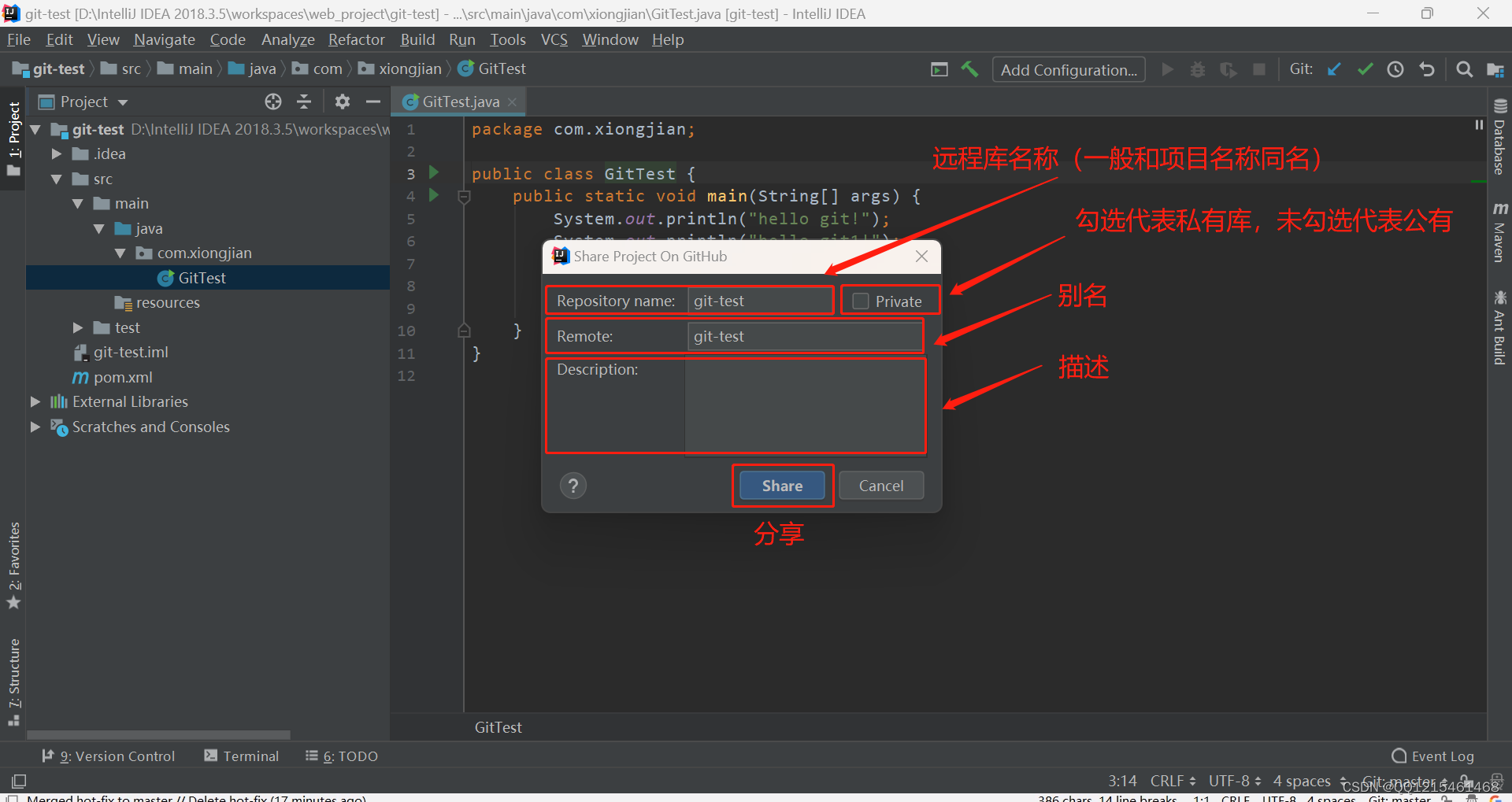The width and height of the screenshot is (1512, 802).
Task: Click the CRLF line separator status
Action: pos(1173,781)
